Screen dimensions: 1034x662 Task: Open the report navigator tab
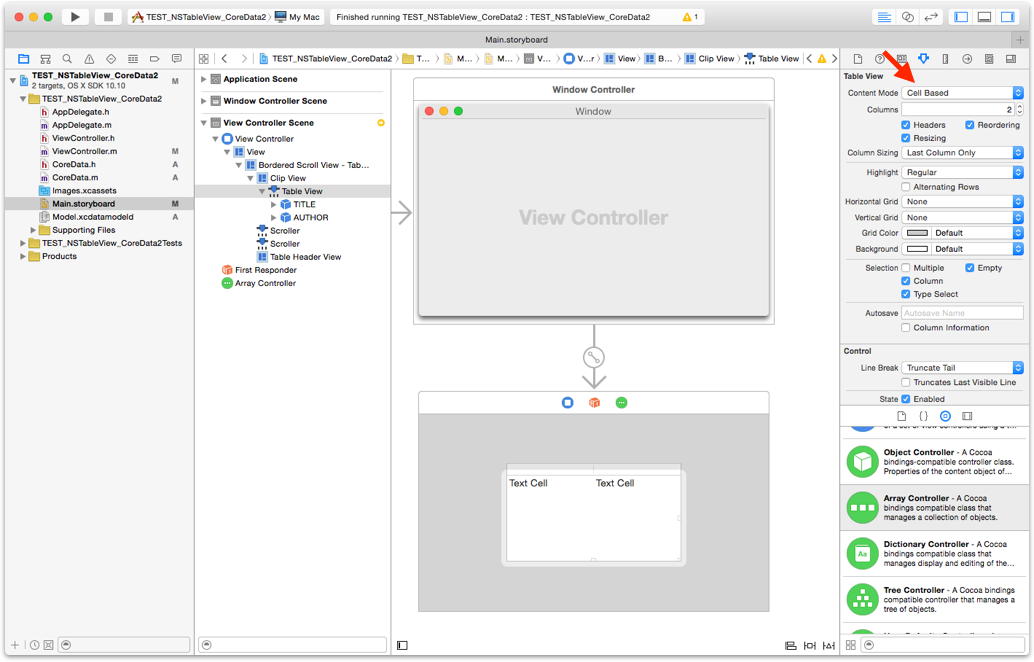(176, 59)
